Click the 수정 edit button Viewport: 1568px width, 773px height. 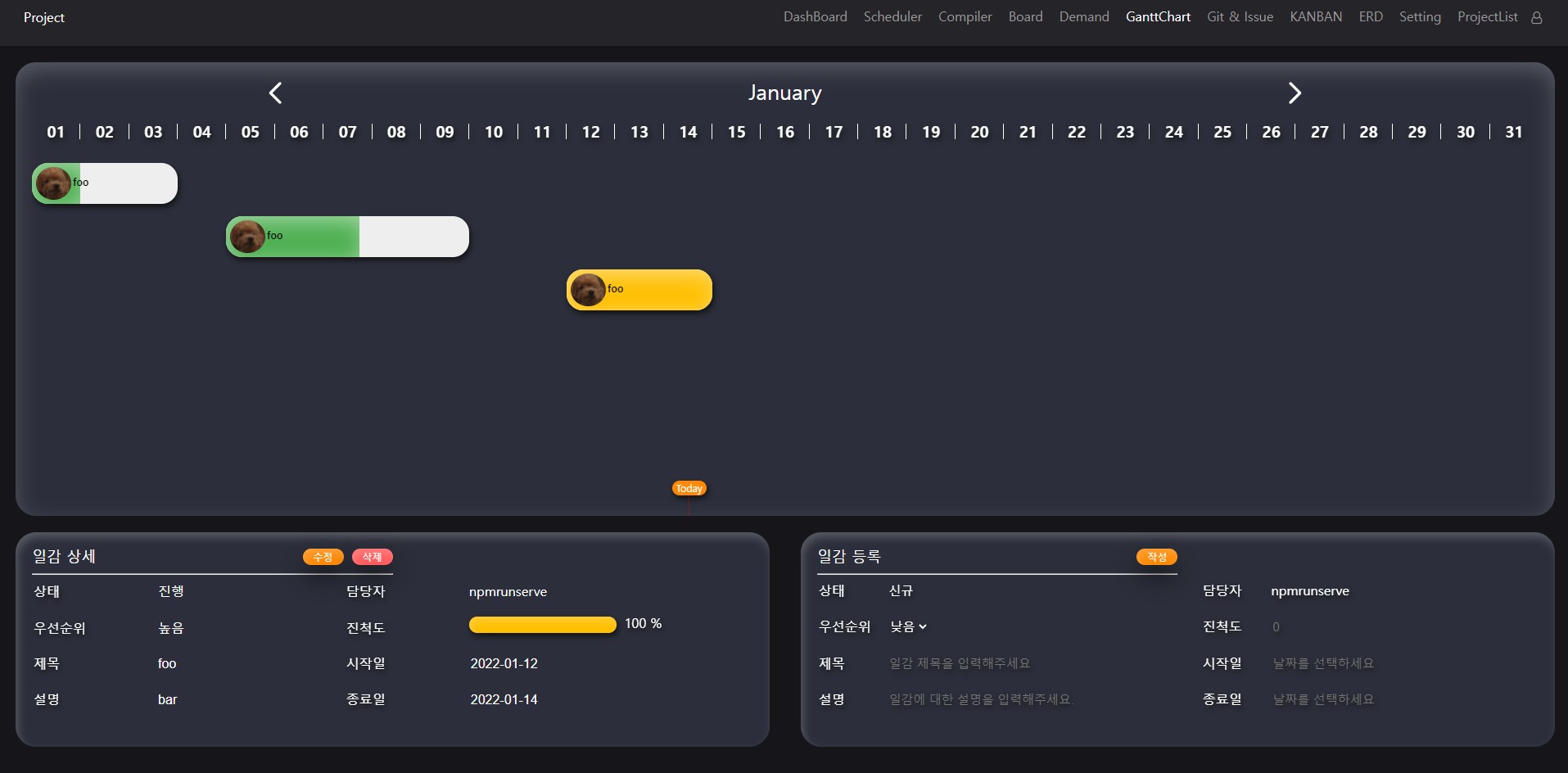(x=323, y=556)
